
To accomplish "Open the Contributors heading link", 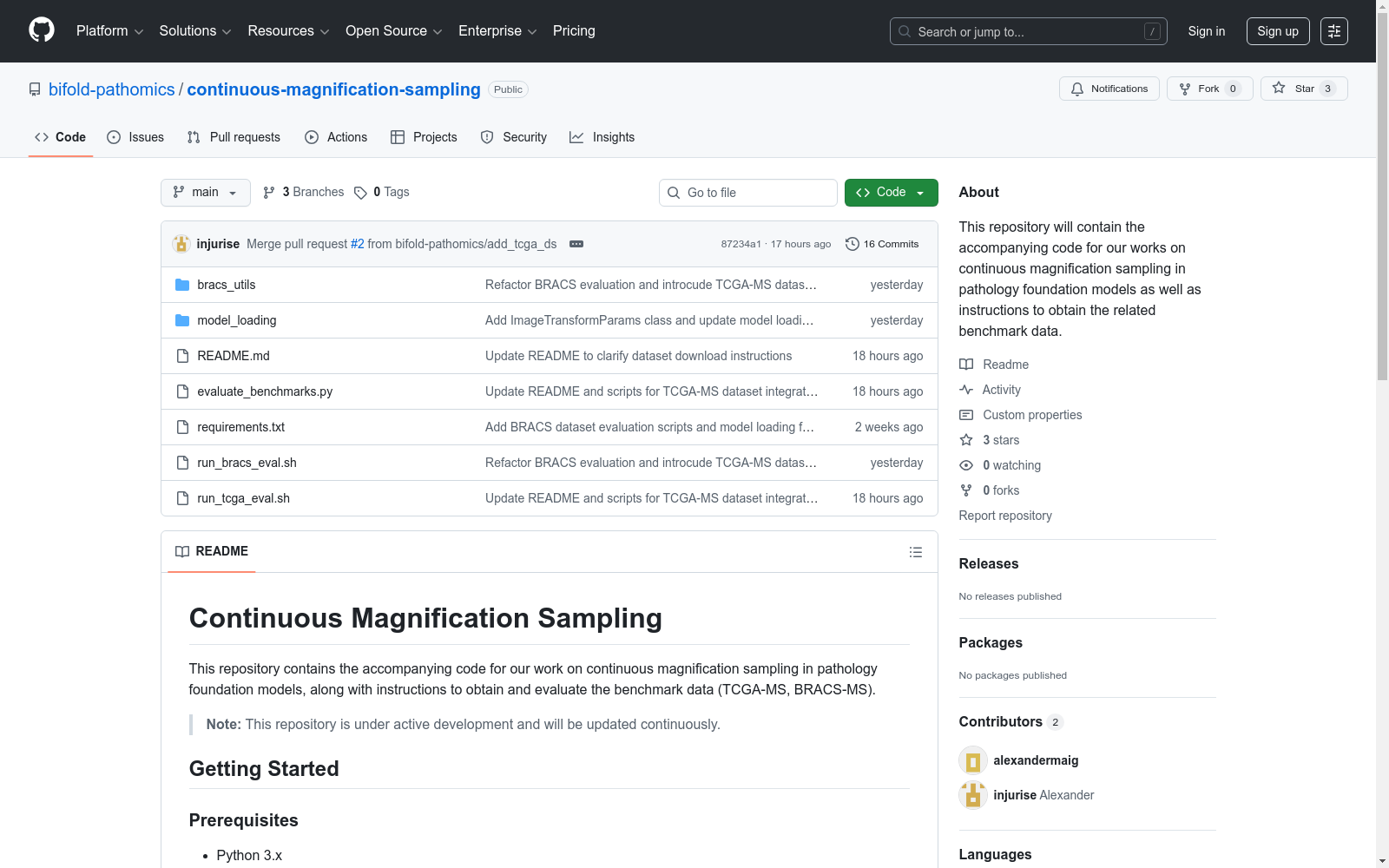I will (x=1011, y=721).
